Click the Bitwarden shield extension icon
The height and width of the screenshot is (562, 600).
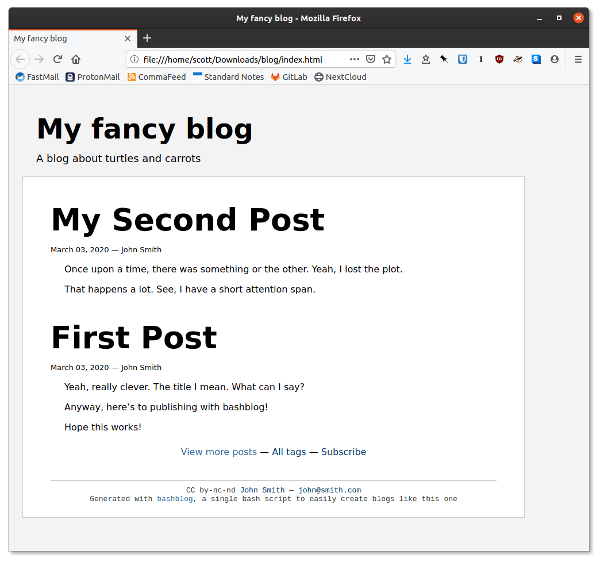(463, 59)
